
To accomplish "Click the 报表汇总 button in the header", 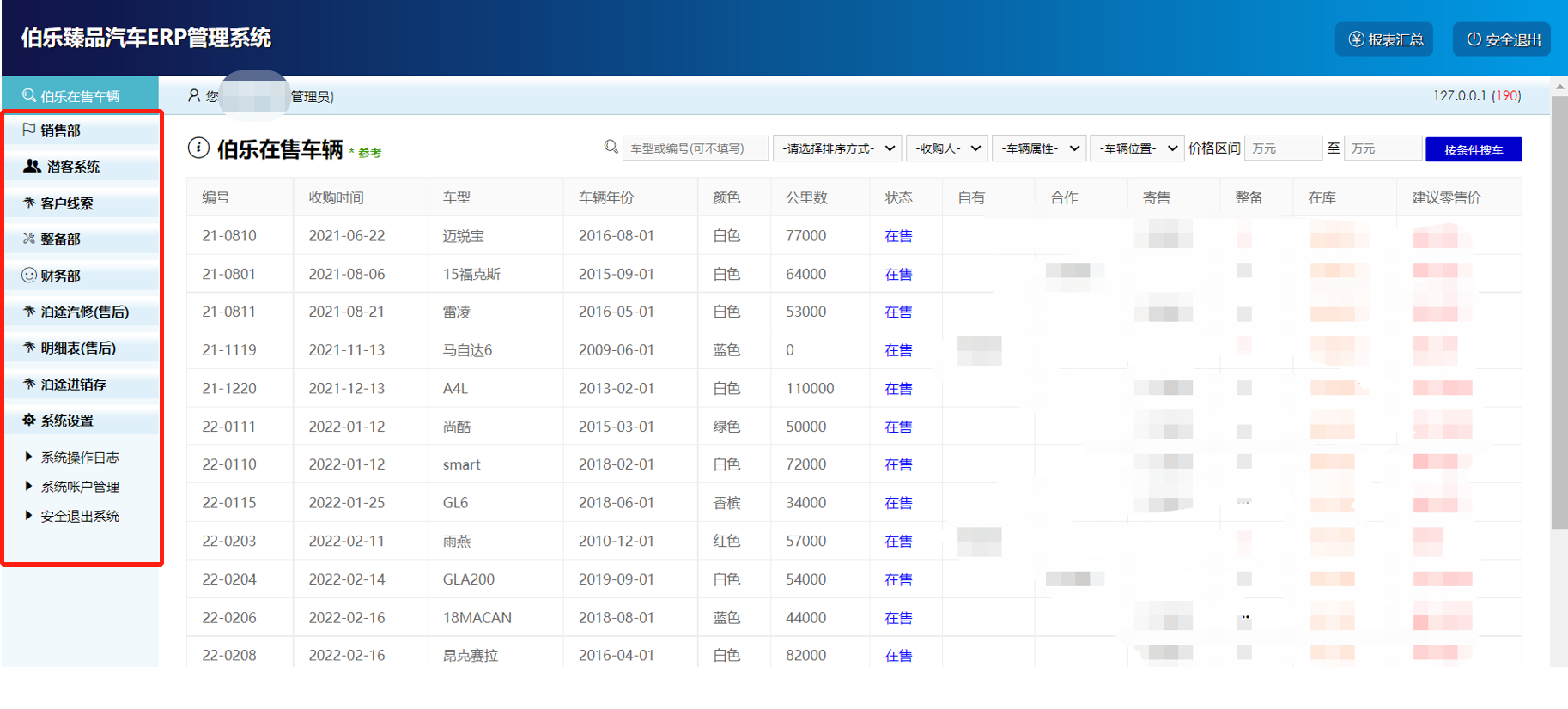I will pos(1384,39).
